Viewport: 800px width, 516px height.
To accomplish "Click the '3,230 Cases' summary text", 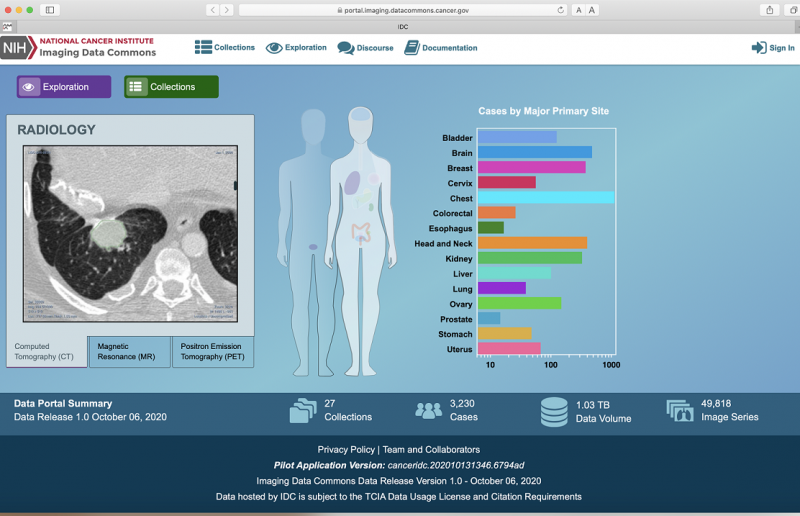I will (x=463, y=410).
